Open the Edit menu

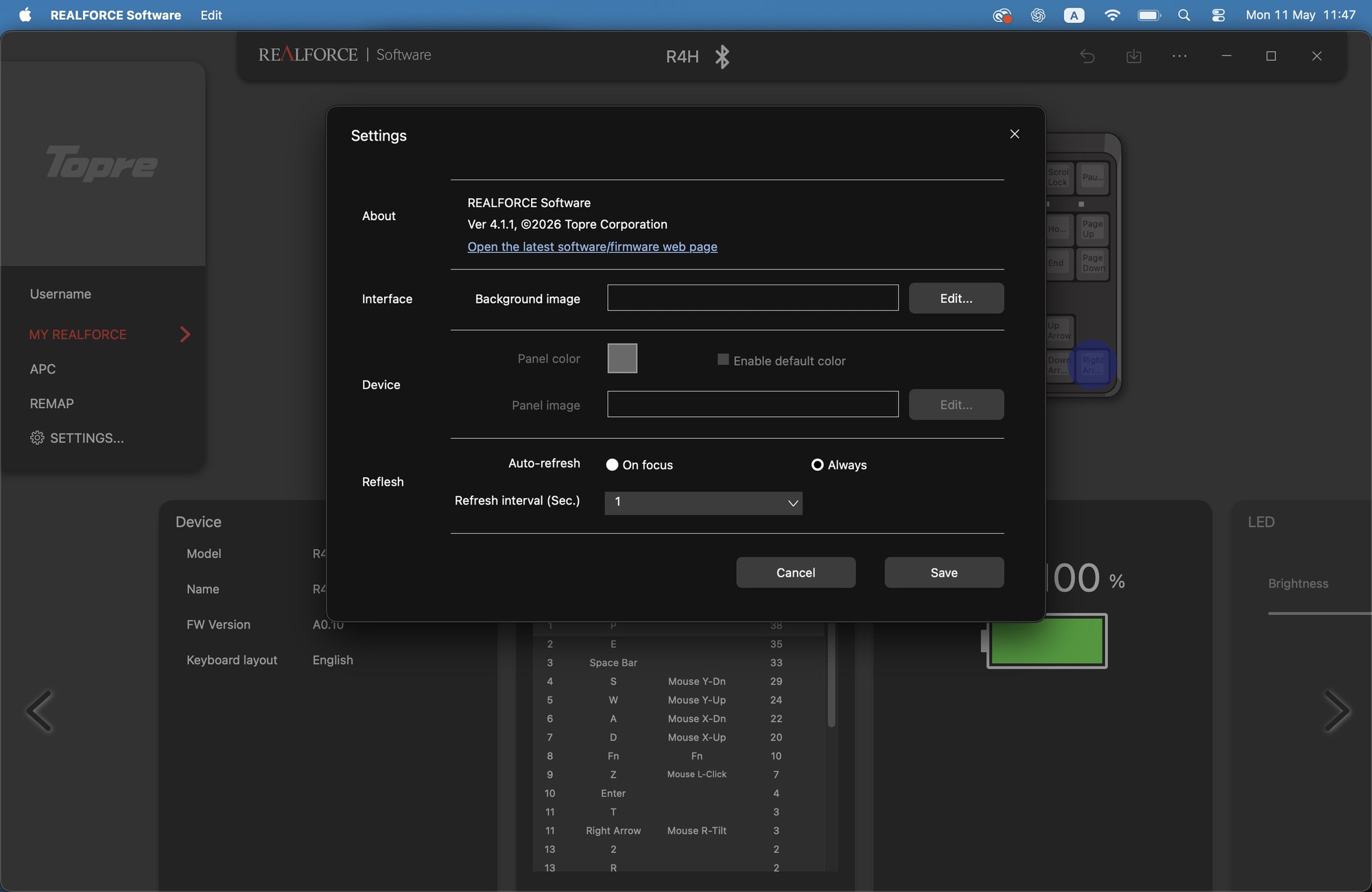(211, 15)
